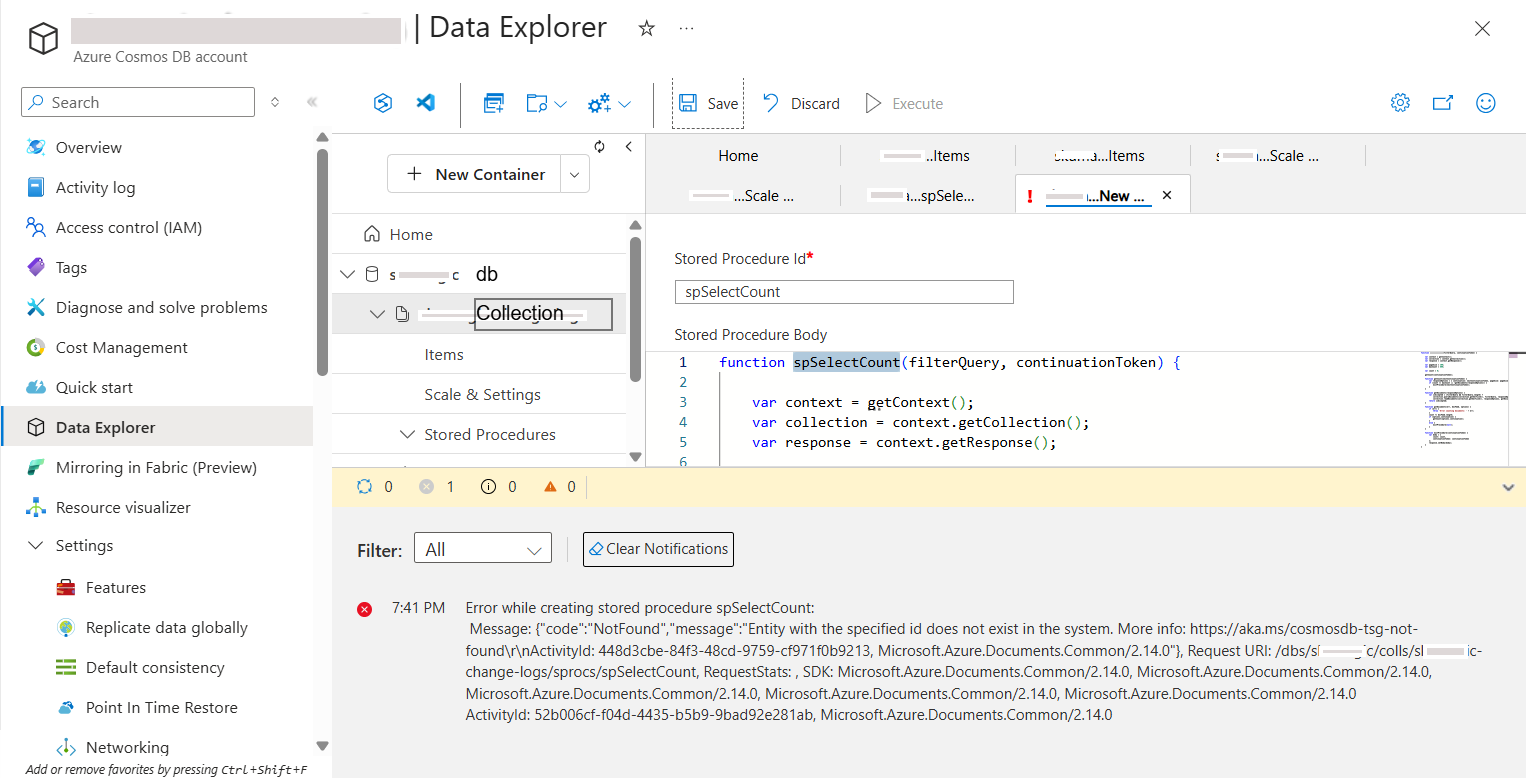Screen dimensions: 1526x778
Task: Expand the New Container split-button dropdown
Action: [574, 173]
